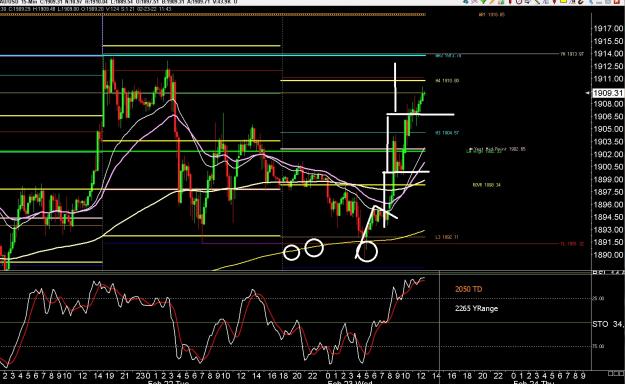Click the 1900.50 price axis label
This screenshot has height=384, width=625.
[608, 167]
